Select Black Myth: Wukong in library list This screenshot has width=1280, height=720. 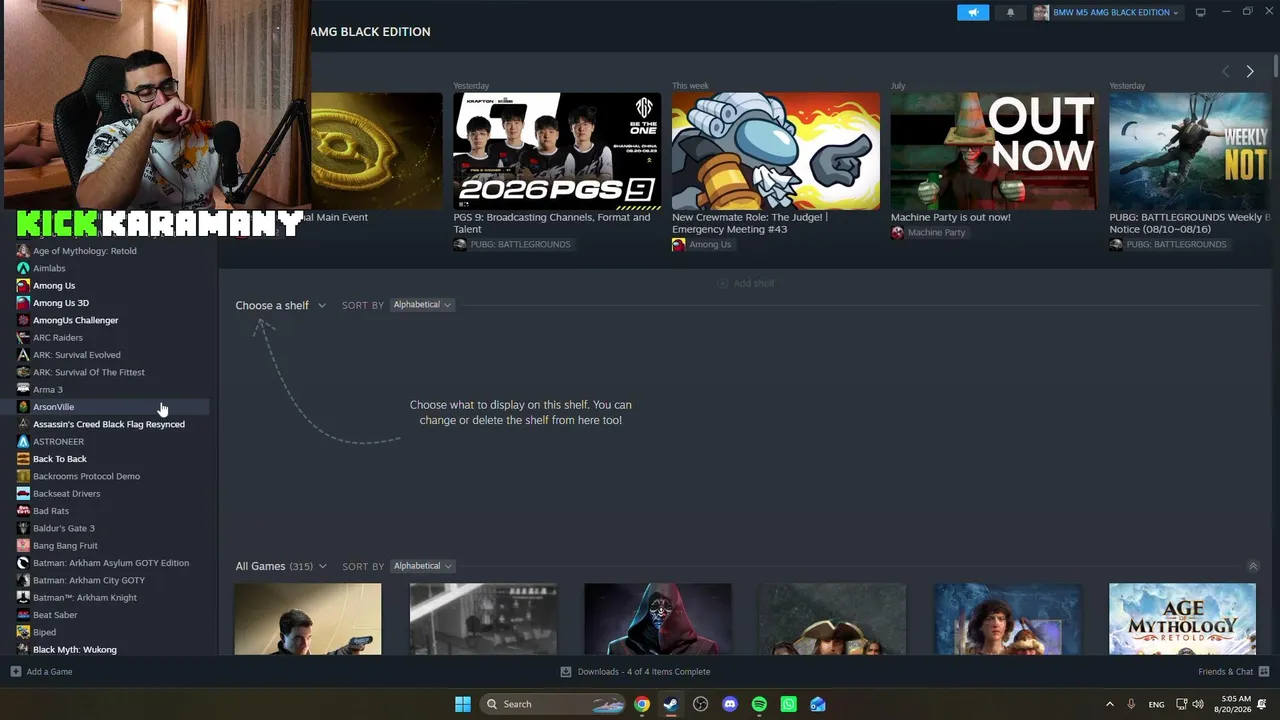point(75,650)
